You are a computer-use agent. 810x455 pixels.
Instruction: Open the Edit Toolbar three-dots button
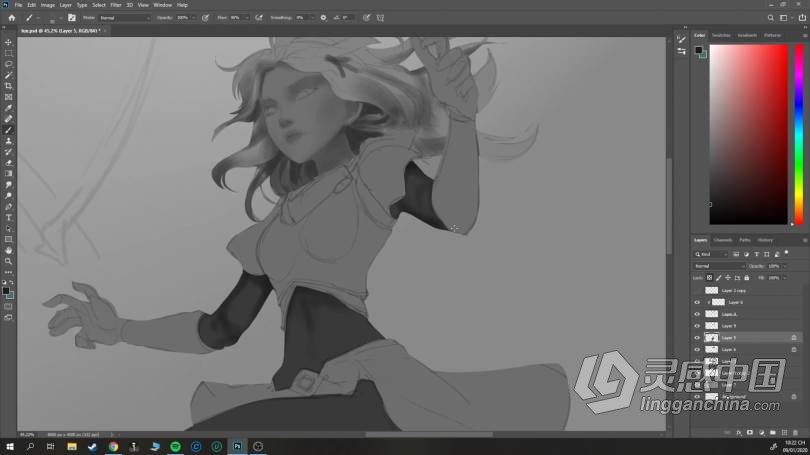pos(8,272)
